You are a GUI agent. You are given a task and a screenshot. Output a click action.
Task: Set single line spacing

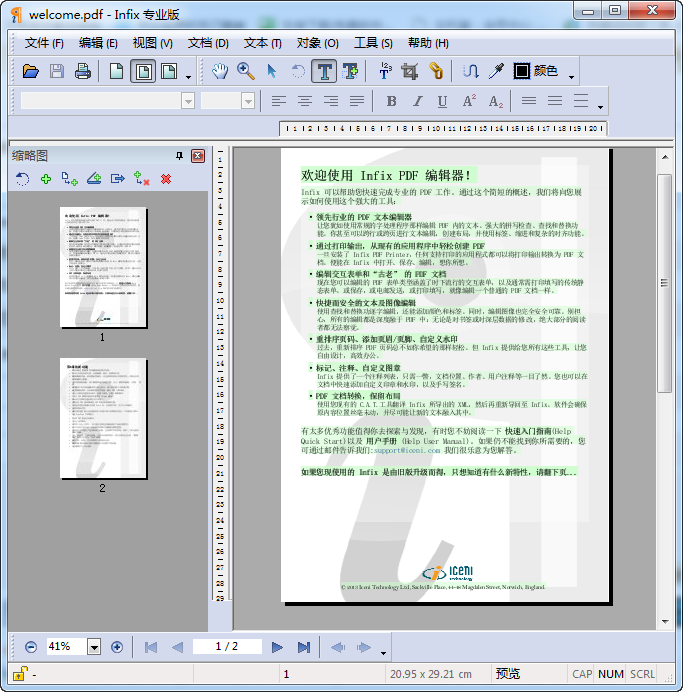[x=529, y=101]
